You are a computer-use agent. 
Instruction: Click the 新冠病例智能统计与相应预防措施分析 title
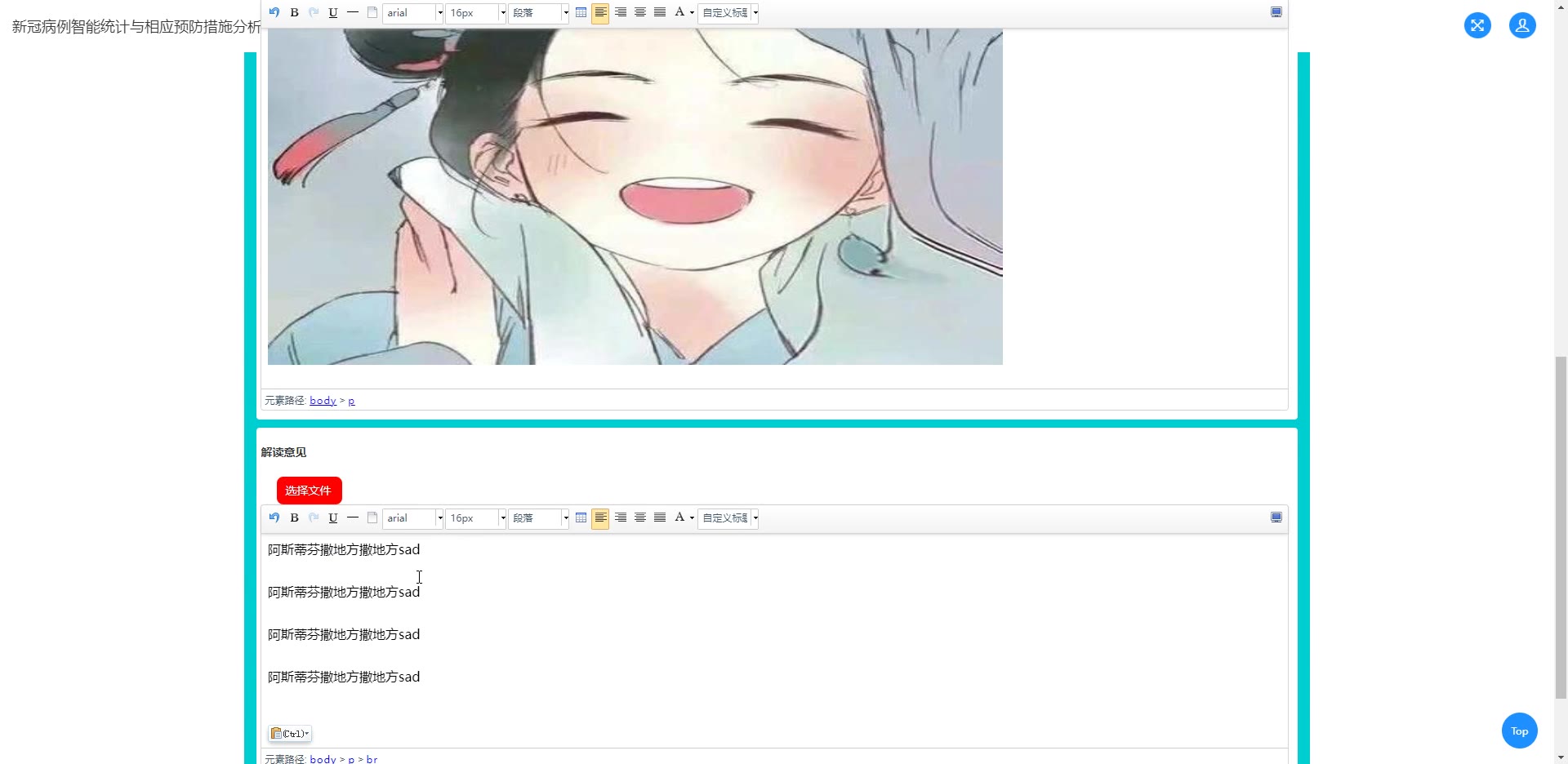coord(136,27)
